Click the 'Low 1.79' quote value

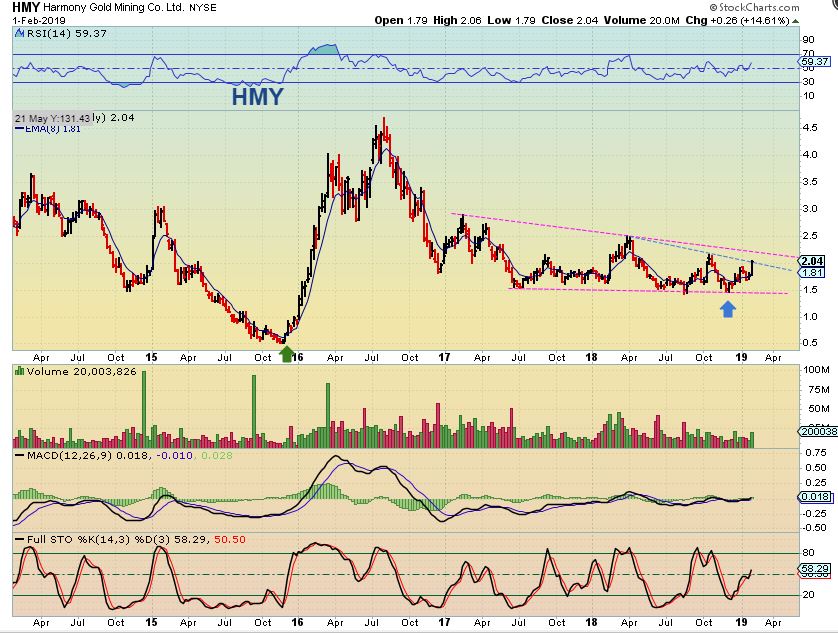click(511, 20)
